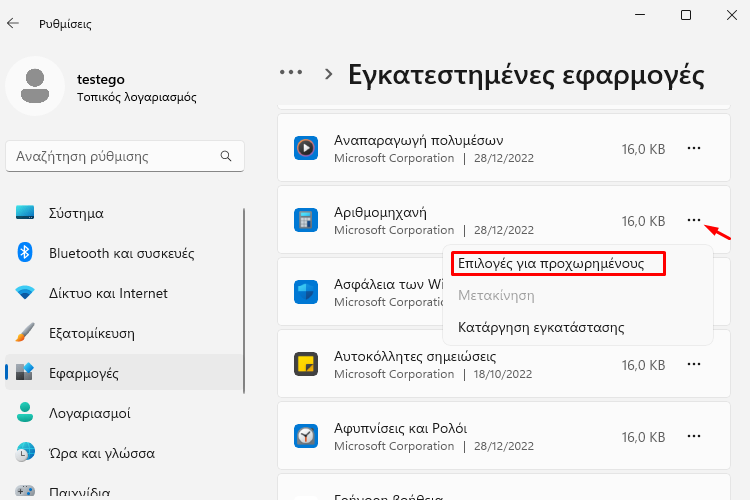Screen dimensions: 750x500
Task: Click the Σύστημα monitor icon
Action: (x=25, y=212)
